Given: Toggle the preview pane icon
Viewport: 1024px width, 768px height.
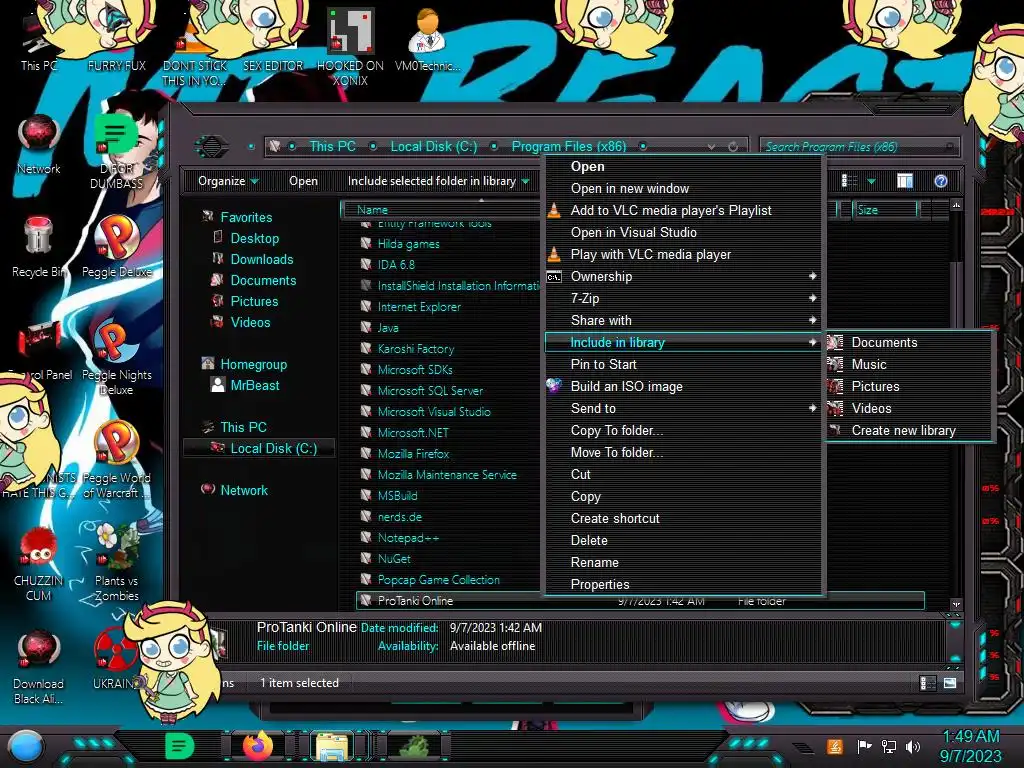Looking at the screenshot, I should (x=904, y=181).
